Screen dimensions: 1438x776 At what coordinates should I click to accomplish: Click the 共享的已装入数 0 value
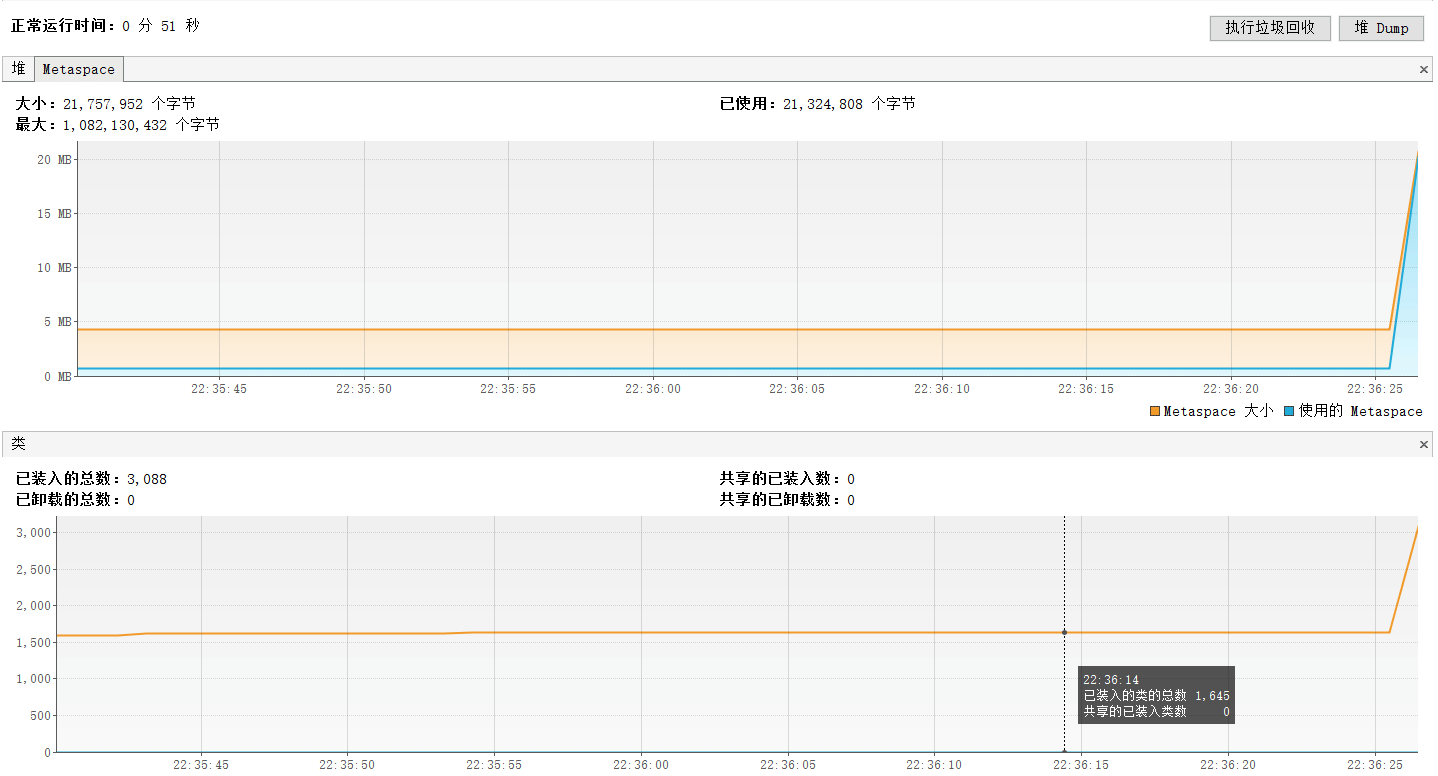point(787,479)
